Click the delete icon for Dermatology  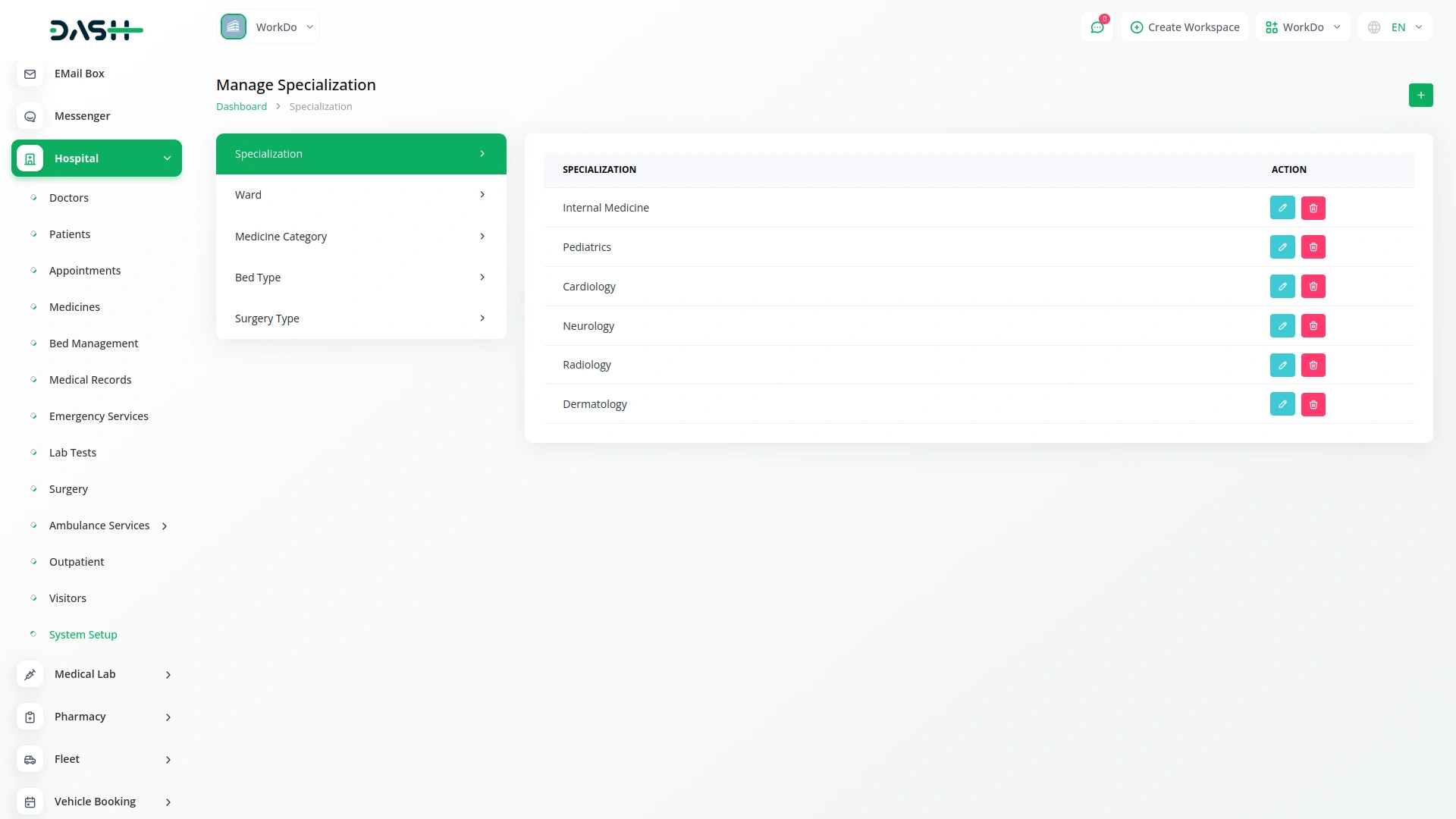coord(1313,404)
